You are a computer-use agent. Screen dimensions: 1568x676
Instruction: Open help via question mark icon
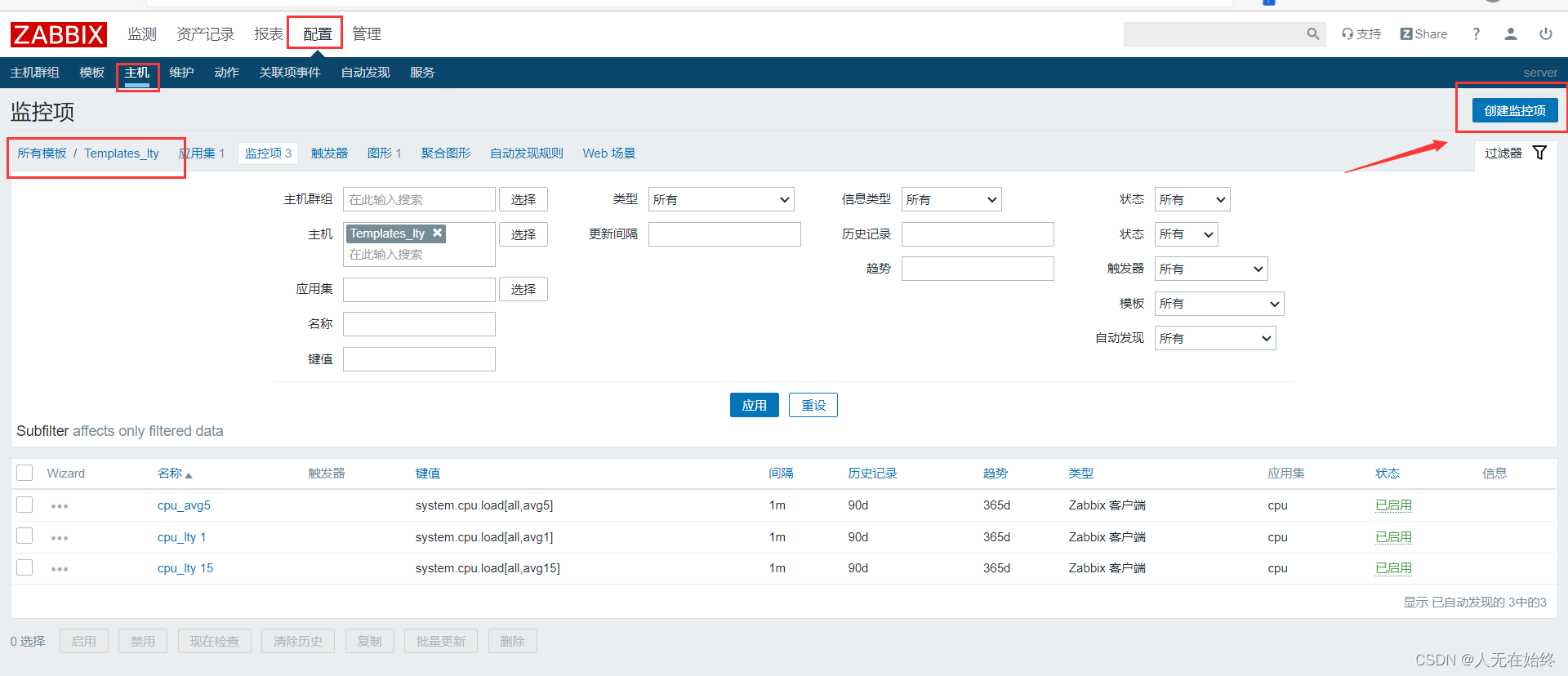[x=1476, y=33]
